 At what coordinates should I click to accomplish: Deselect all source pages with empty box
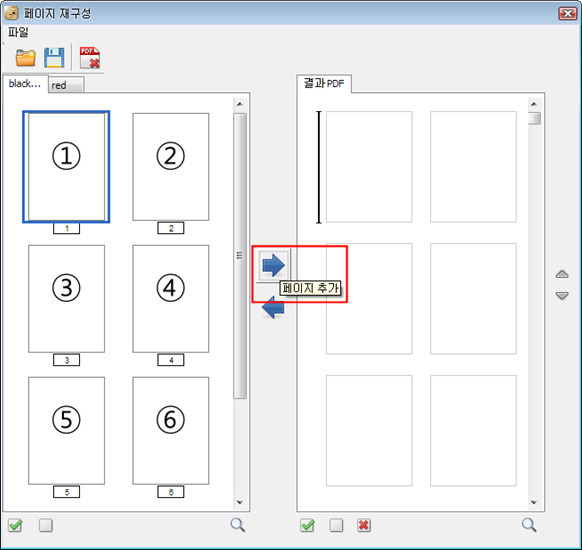click(46, 525)
